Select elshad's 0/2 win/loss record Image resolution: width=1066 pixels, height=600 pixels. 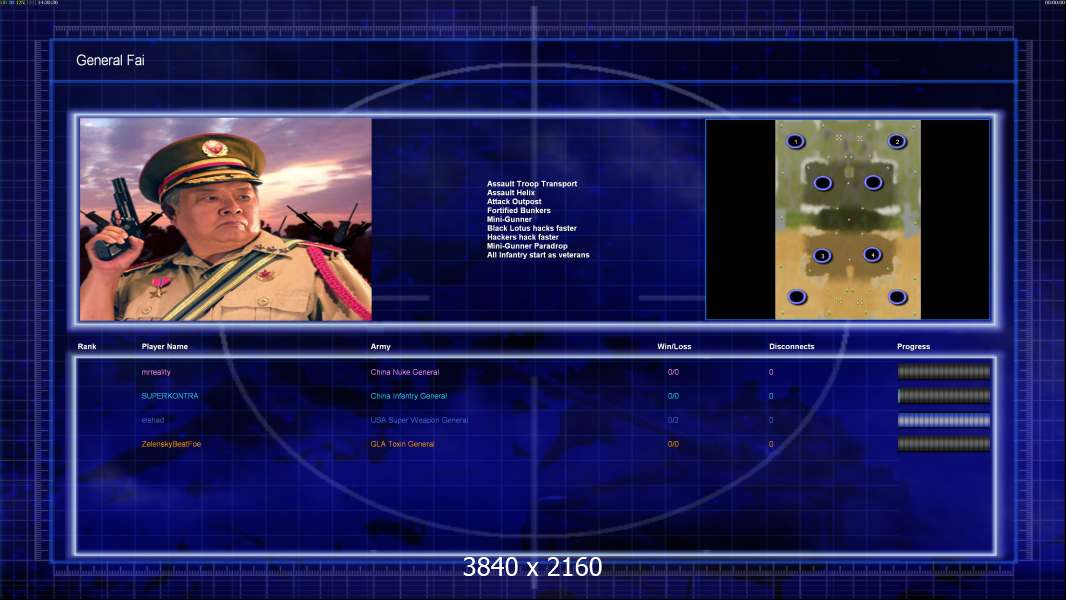pos(673,420)
